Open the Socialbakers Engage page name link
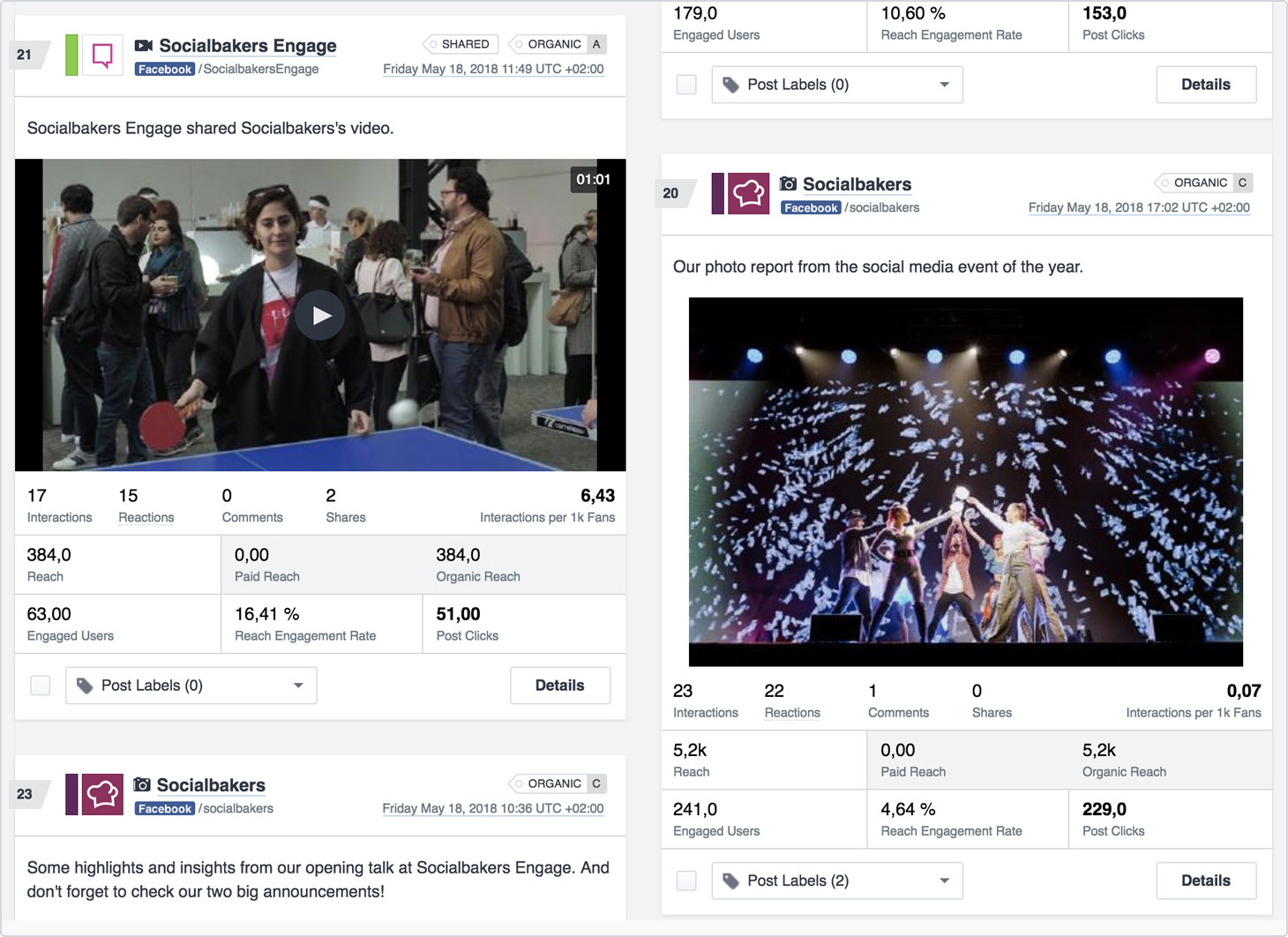 [x=248, y=46]
